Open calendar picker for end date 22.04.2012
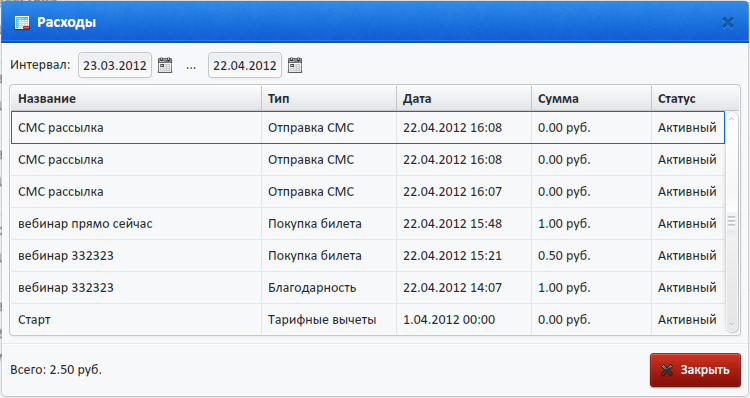 pos(295,65)
